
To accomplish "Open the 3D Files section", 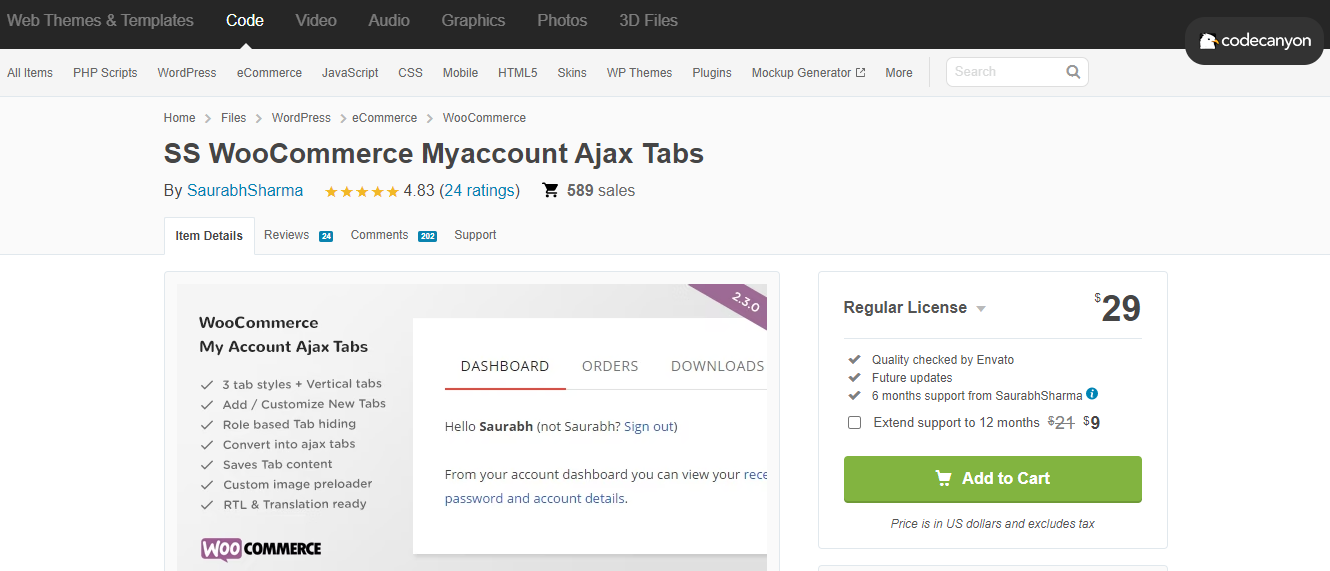I will tap(648, 20).
